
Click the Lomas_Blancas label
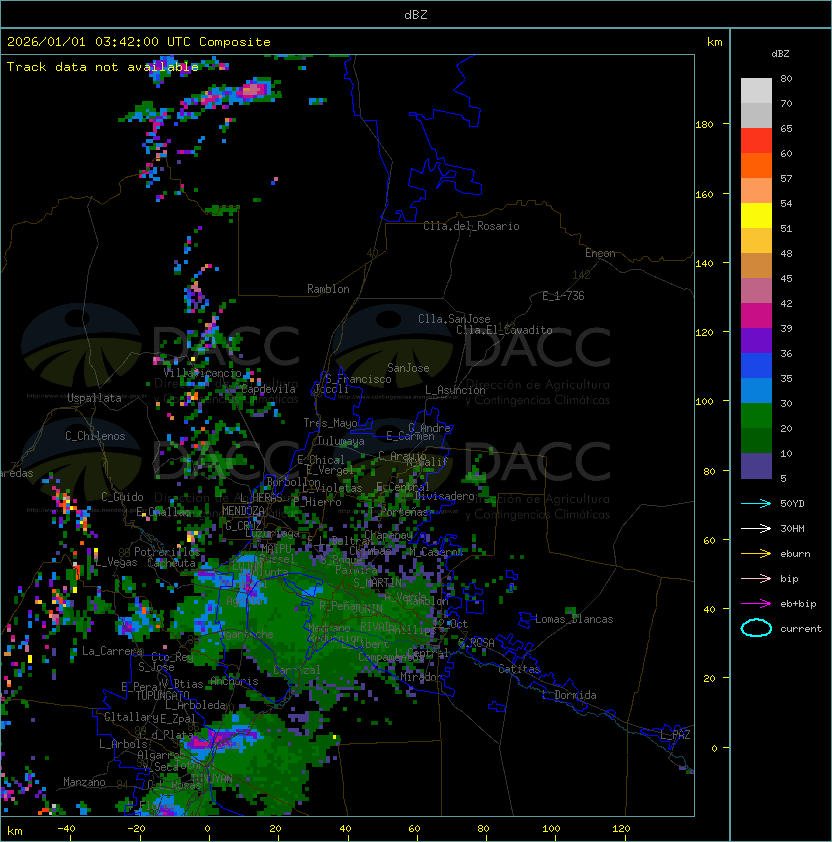click(574, 620)
